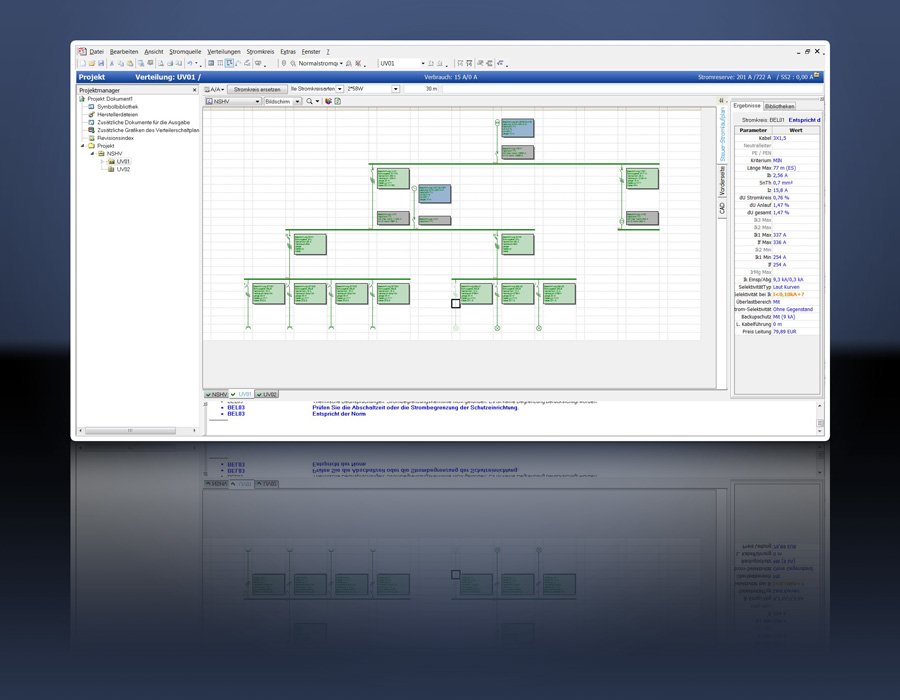900x700 pixels.
Task: Open the vertical CAD side tab
Action: [722, 208]
